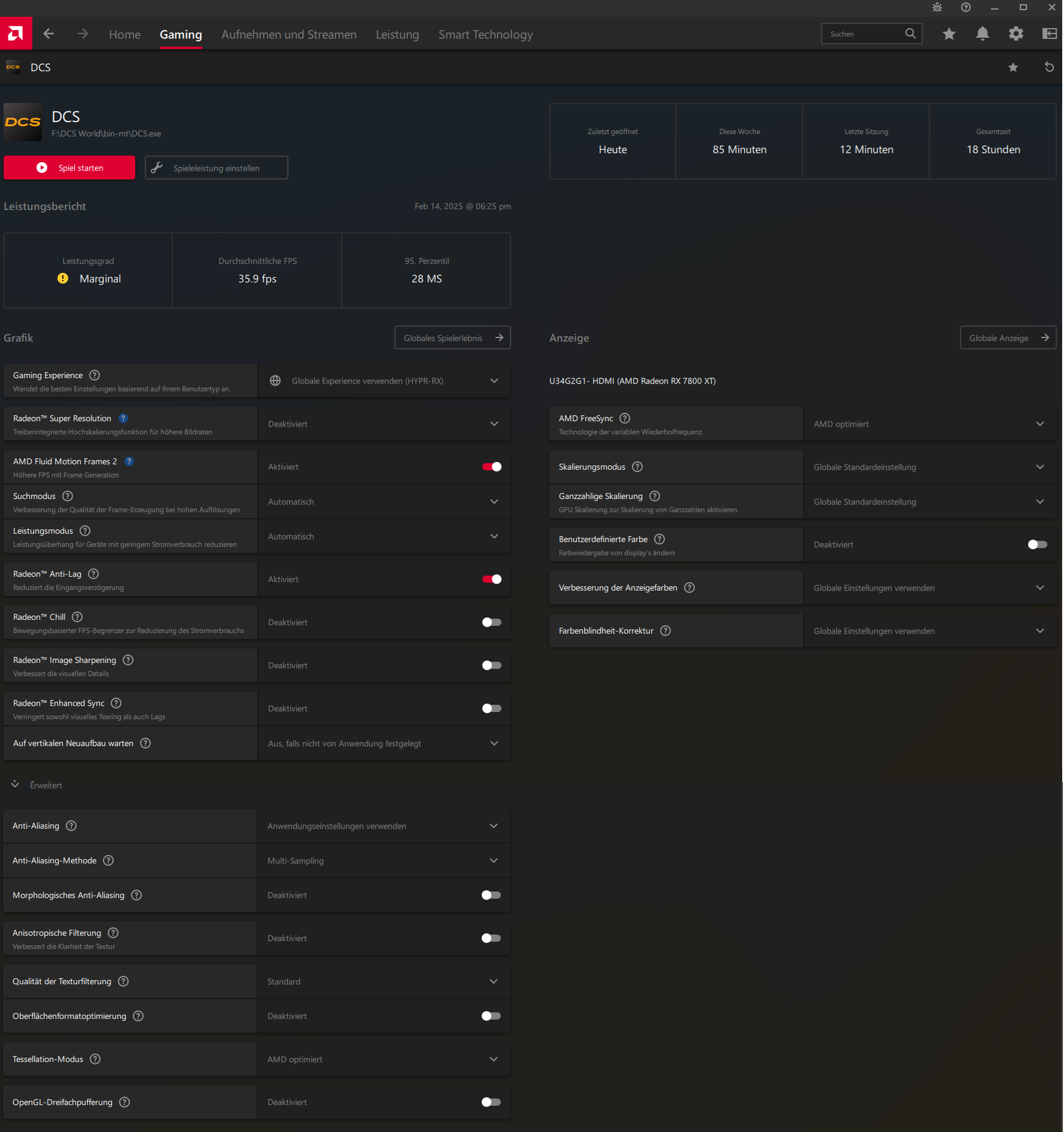Open settings gear icon
Image resolution: width=1064 pixels, height=1132 pixels.
click(x=1016, y=34)
